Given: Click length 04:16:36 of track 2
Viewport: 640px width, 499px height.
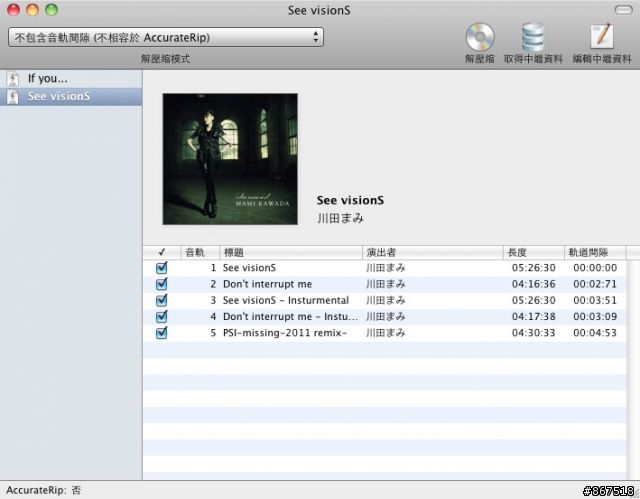Looking at the screenshot, I should [x=533, y=284].
